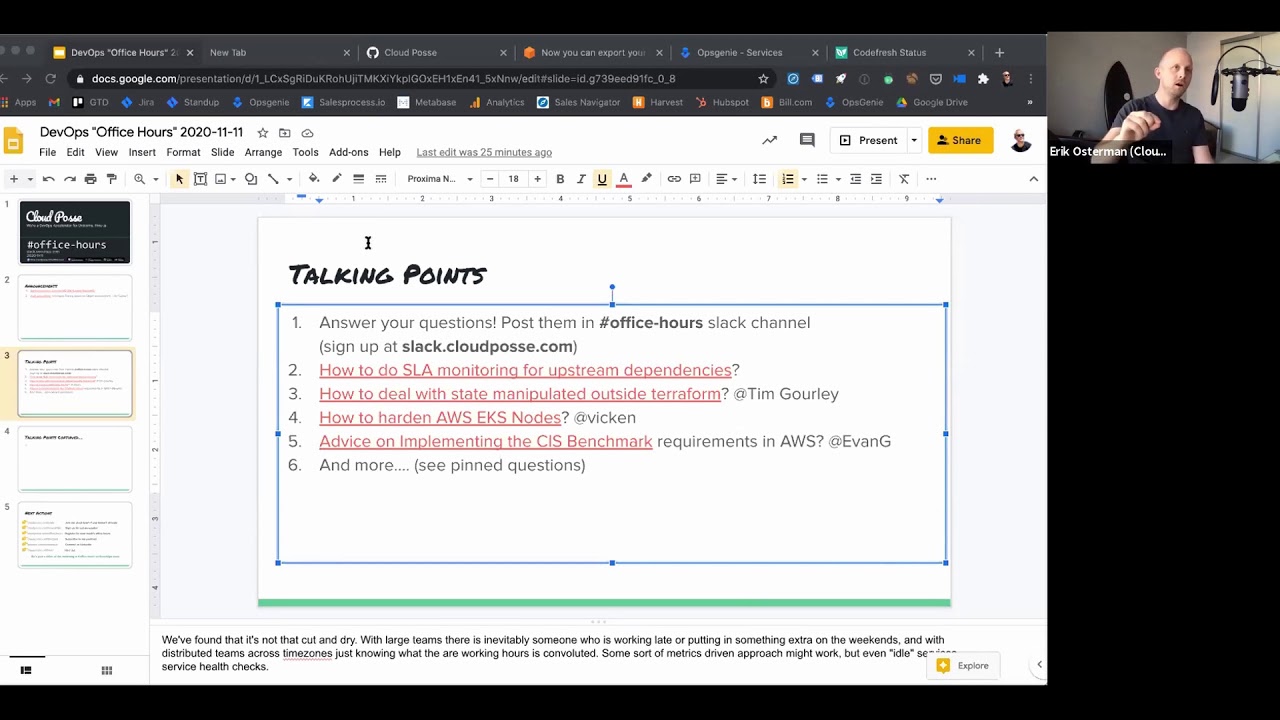Open the Zoom magnifier tool

coord(140,179)
